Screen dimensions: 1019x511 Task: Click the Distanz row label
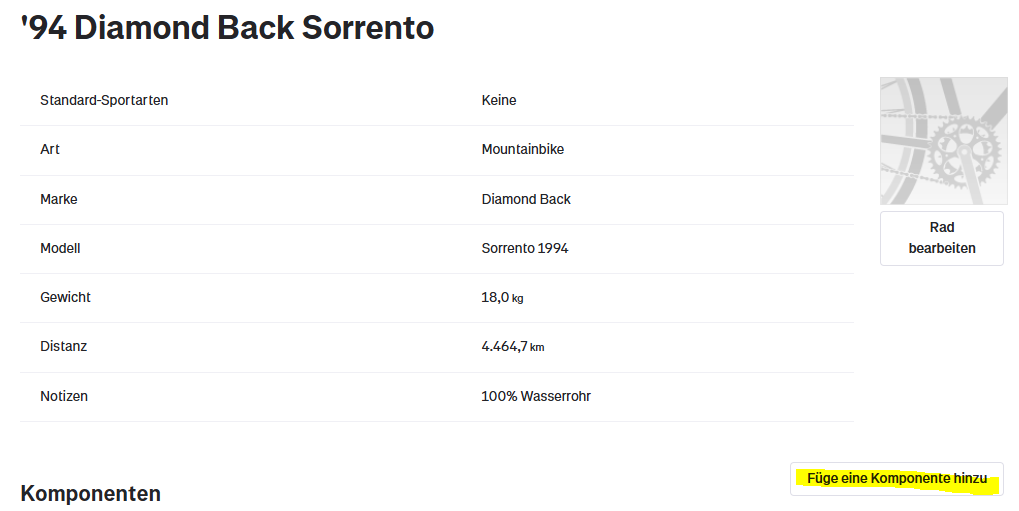pos(63,346)
